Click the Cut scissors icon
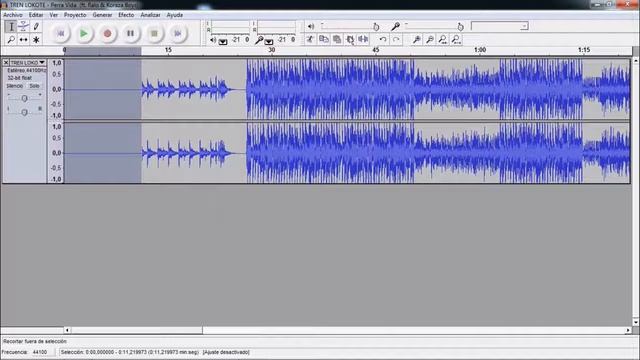This screenshot has width=640, height=360. 310,39
